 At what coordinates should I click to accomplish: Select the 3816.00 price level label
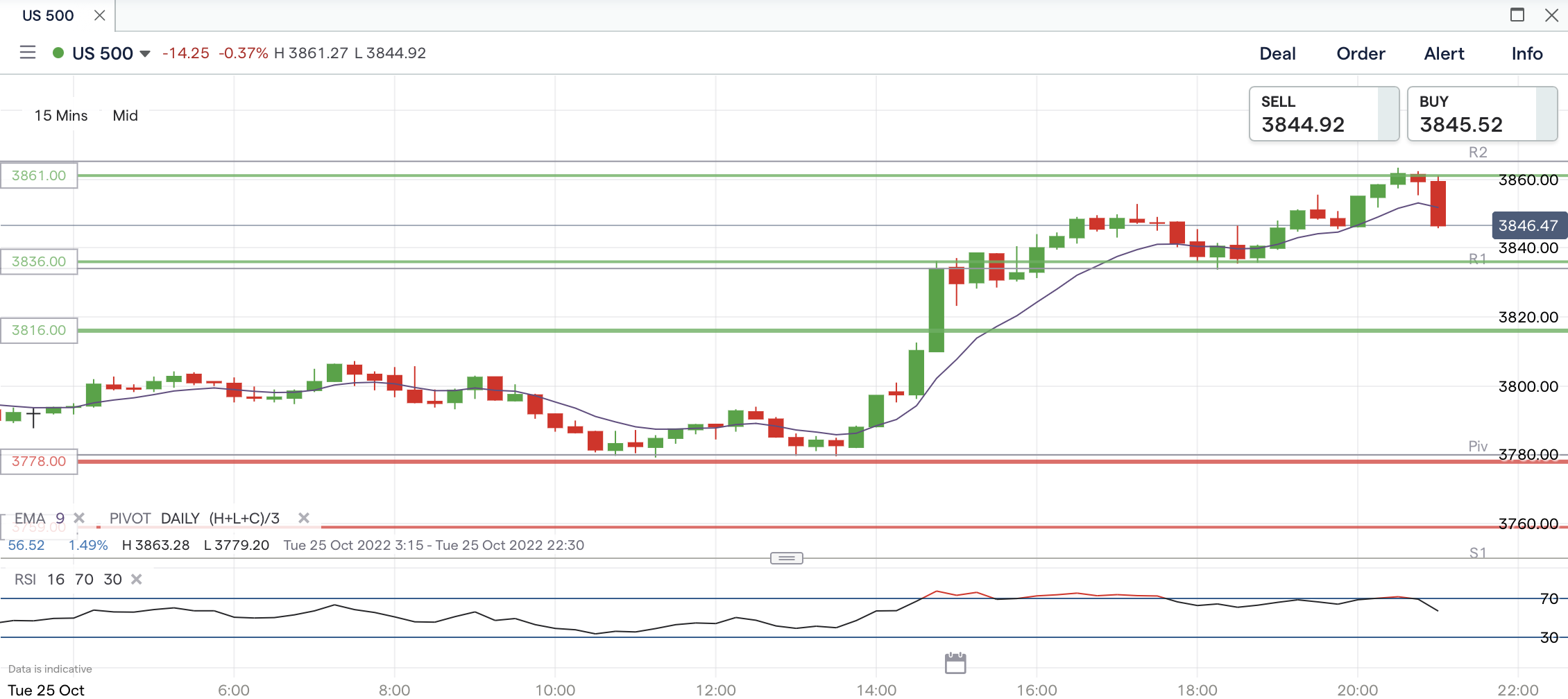point(39,330)
